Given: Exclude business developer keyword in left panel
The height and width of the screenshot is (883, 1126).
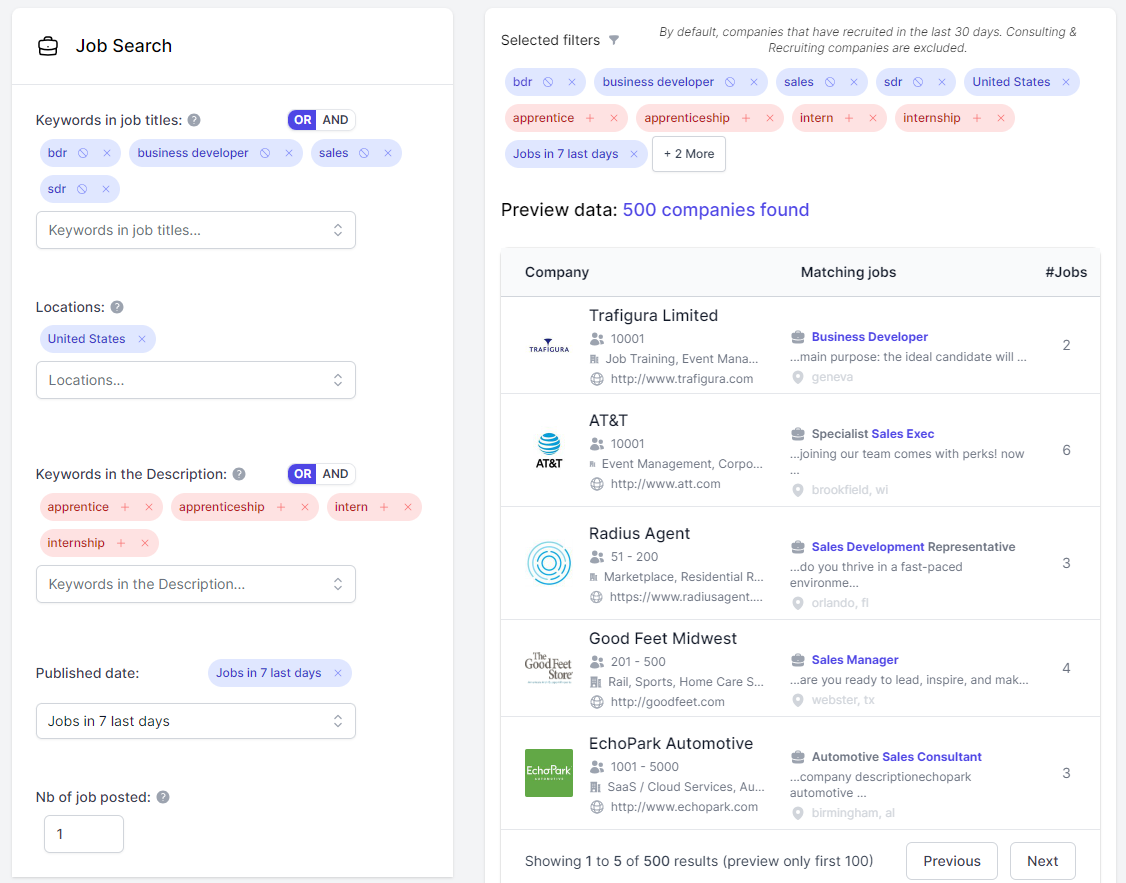Looking at the screenshot, I should (265, 153).
